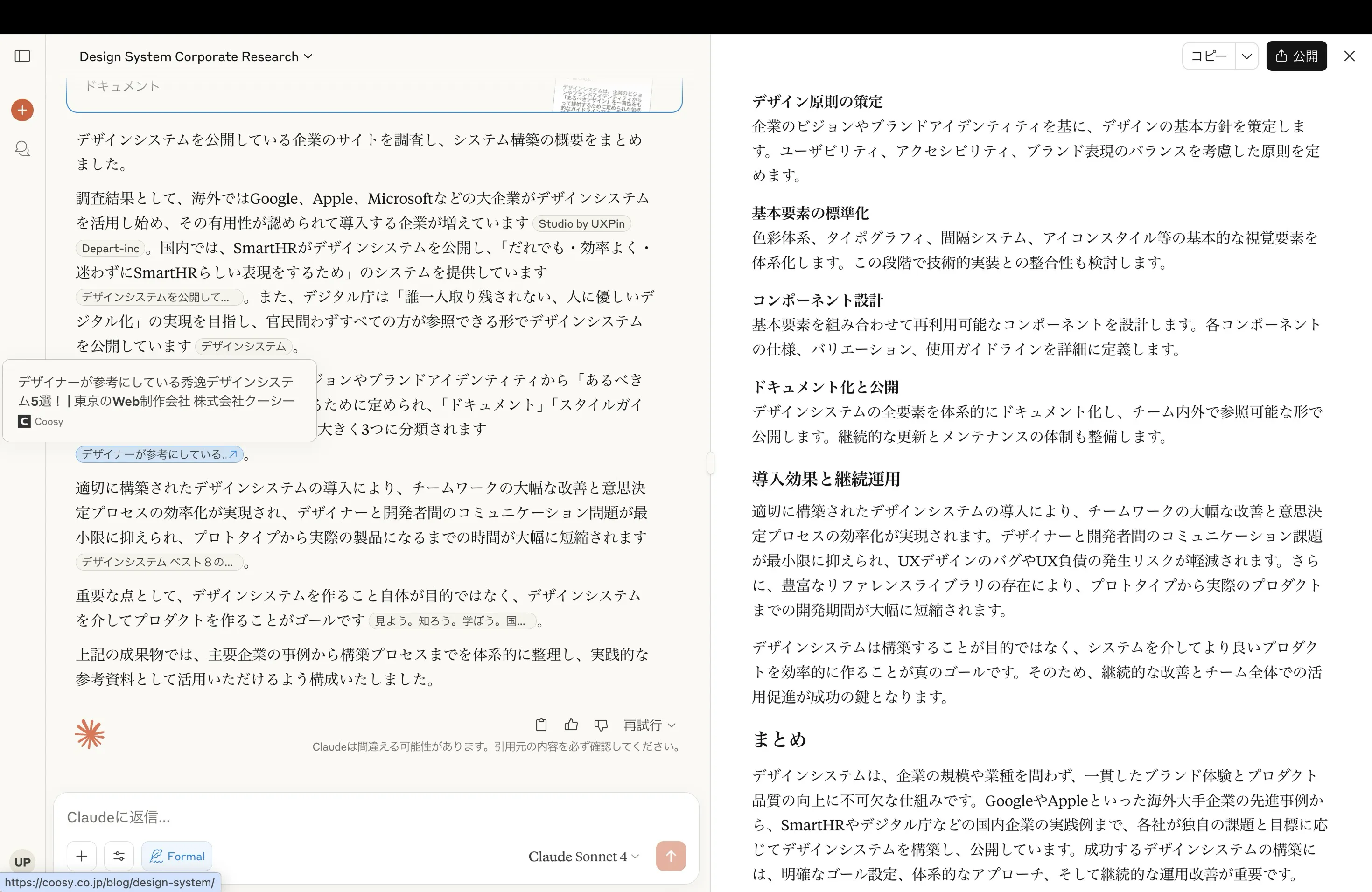1372x892 pixels.
Task: Click the コピー button in artifact panel
Action: (1208, 56)
